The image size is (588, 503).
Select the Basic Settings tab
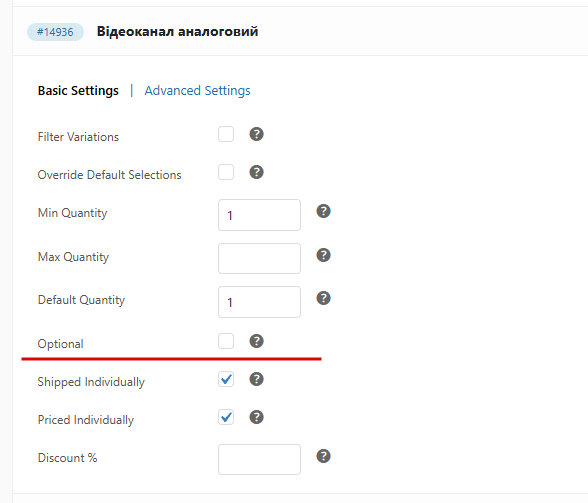tap(78, 90)
